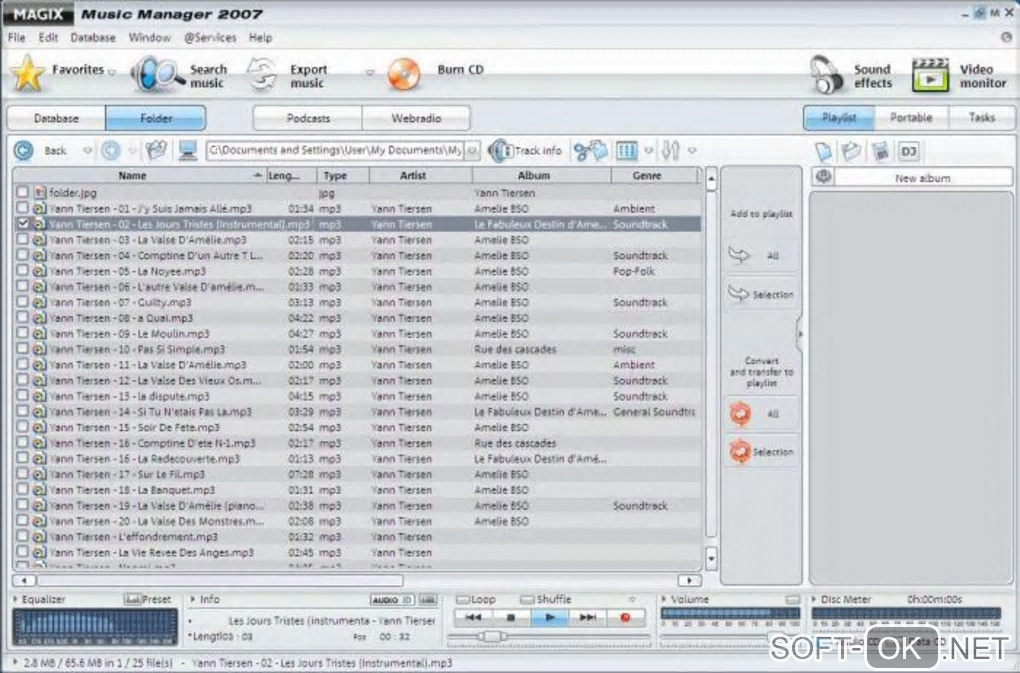This screenshot has height=673, width=1020.
Task: Click the vertical scrollbar down arrow of file list
Action: 711,558
